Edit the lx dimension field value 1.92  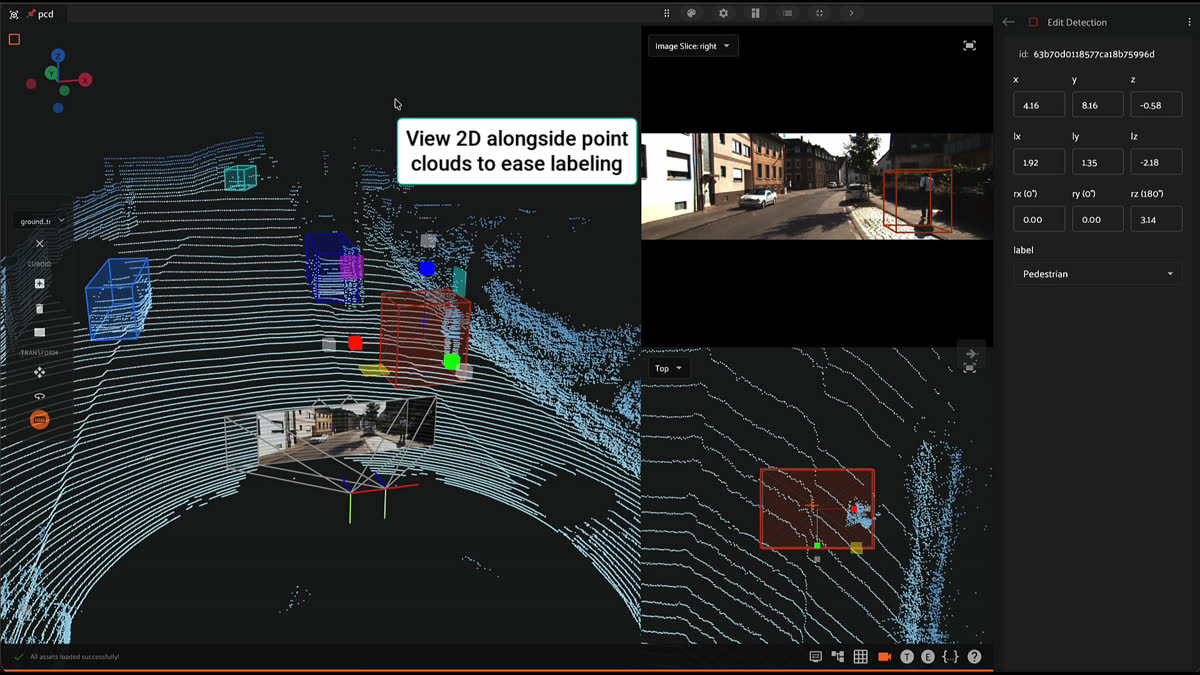point(1039,162)
